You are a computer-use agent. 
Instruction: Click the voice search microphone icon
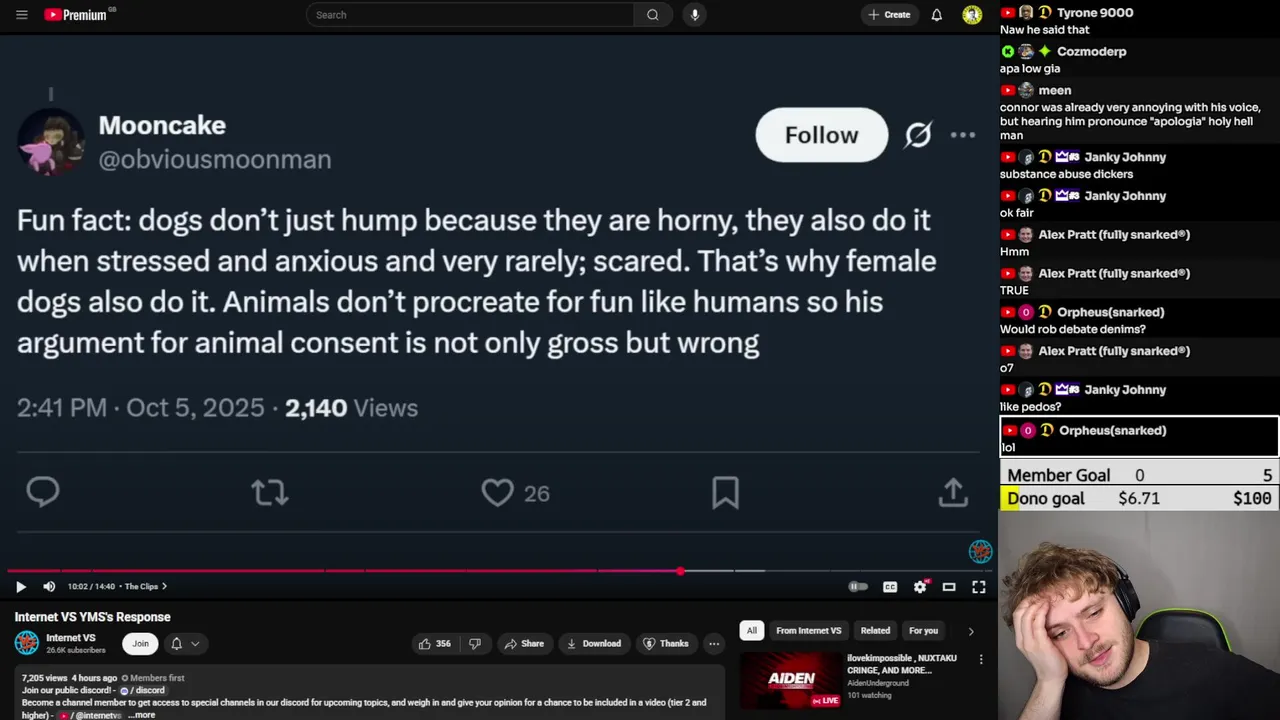click(x=694, y=15)
